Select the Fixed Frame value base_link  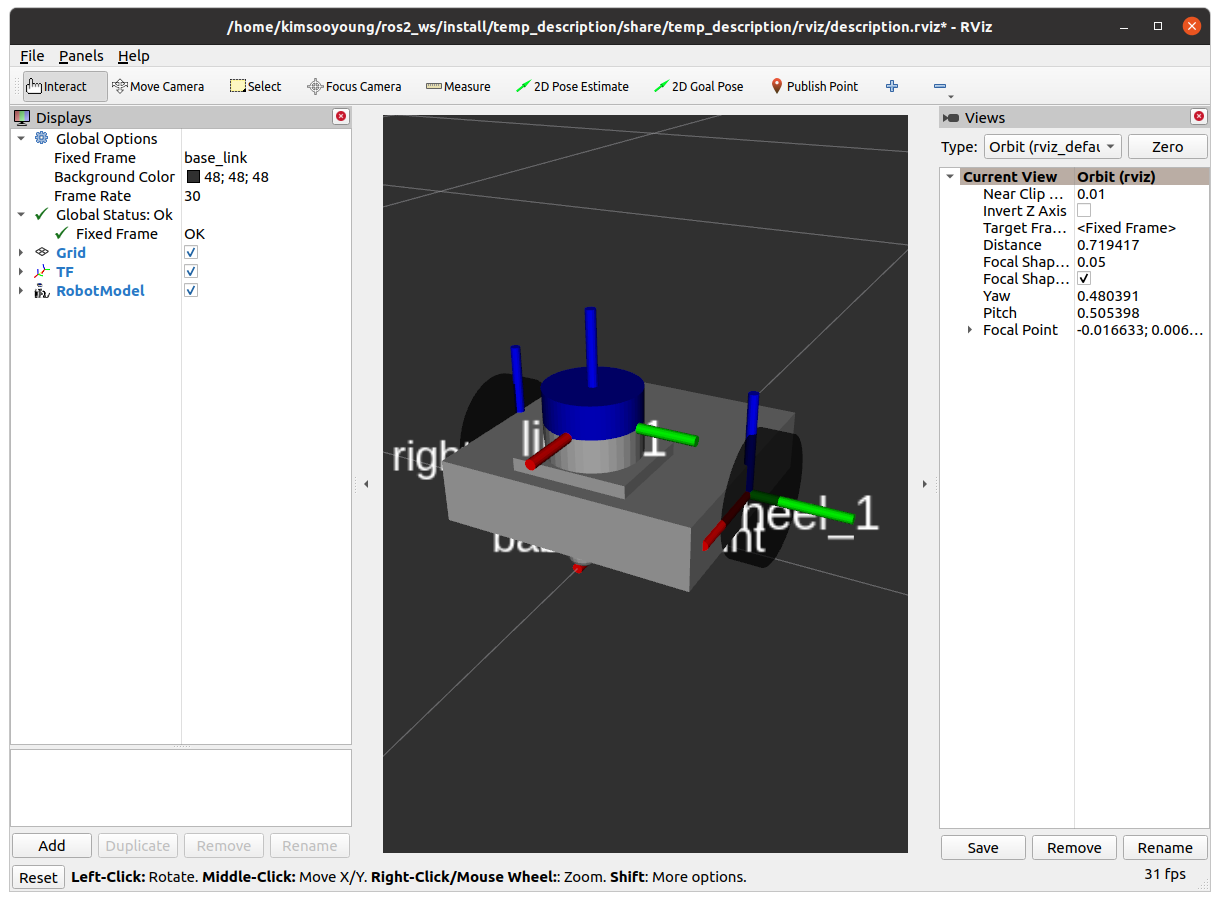tap(215, 158)
